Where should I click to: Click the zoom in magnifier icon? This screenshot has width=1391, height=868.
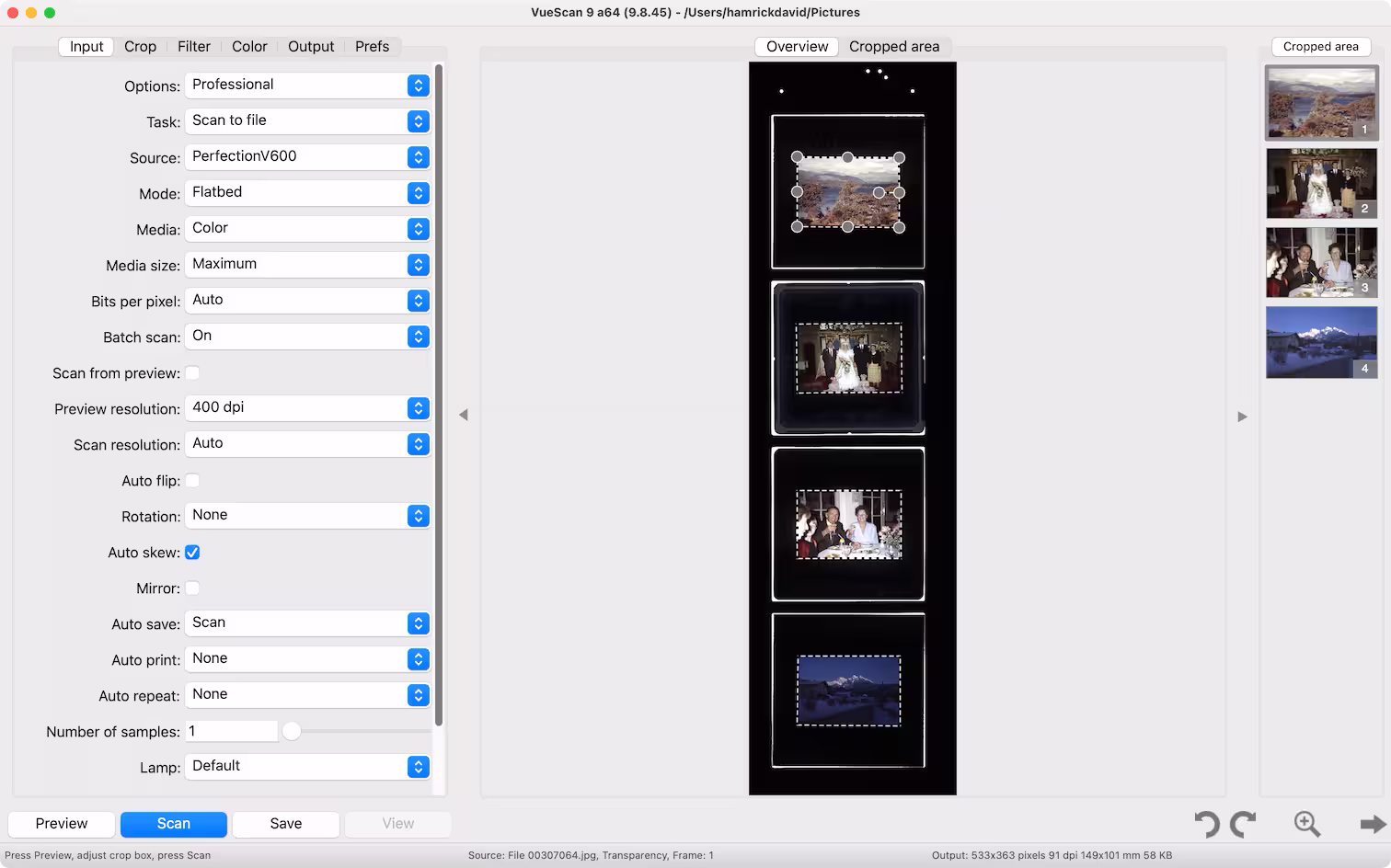(1306, 824)
